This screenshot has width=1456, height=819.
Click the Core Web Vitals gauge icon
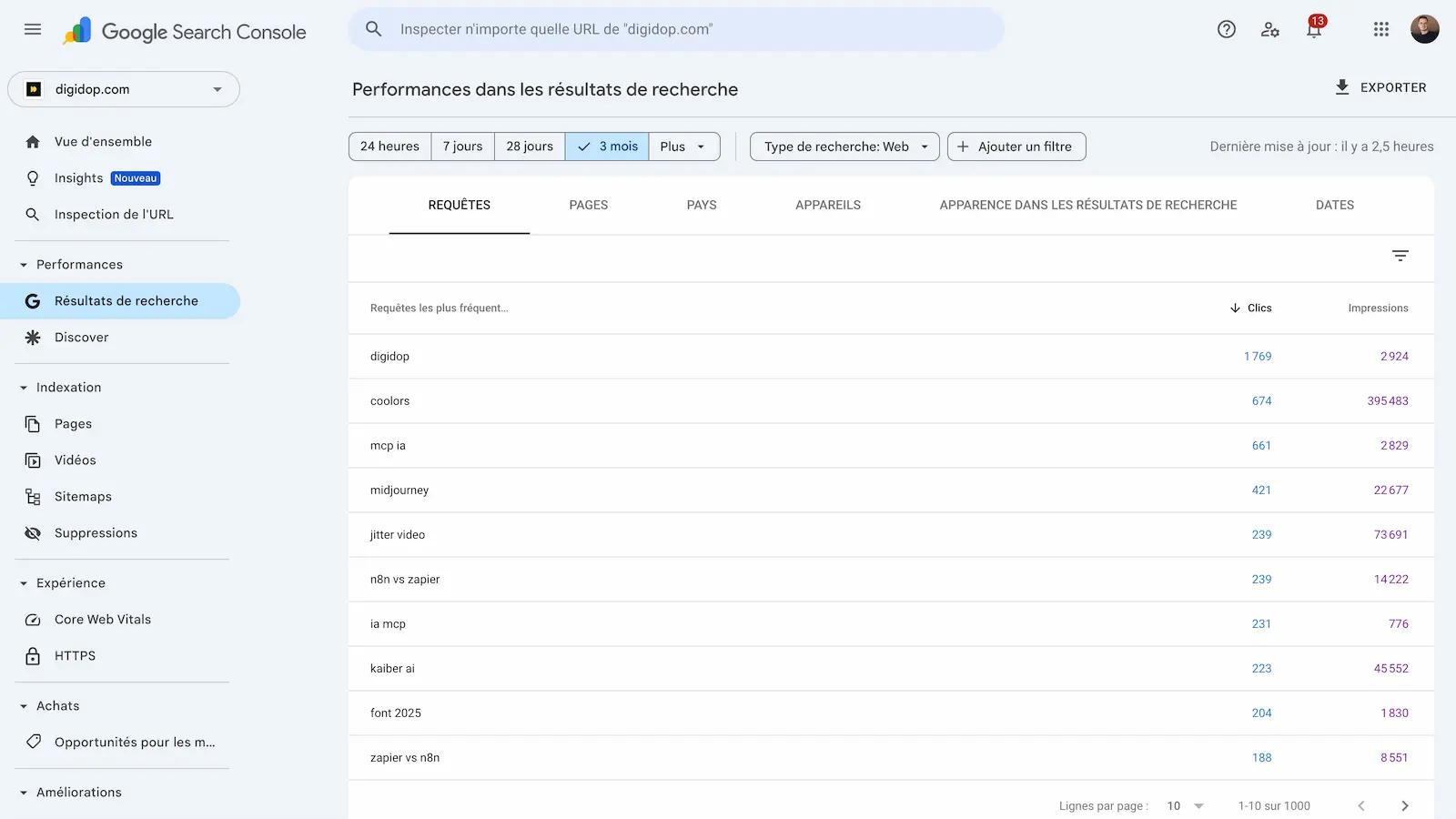(x=33, y=620)
